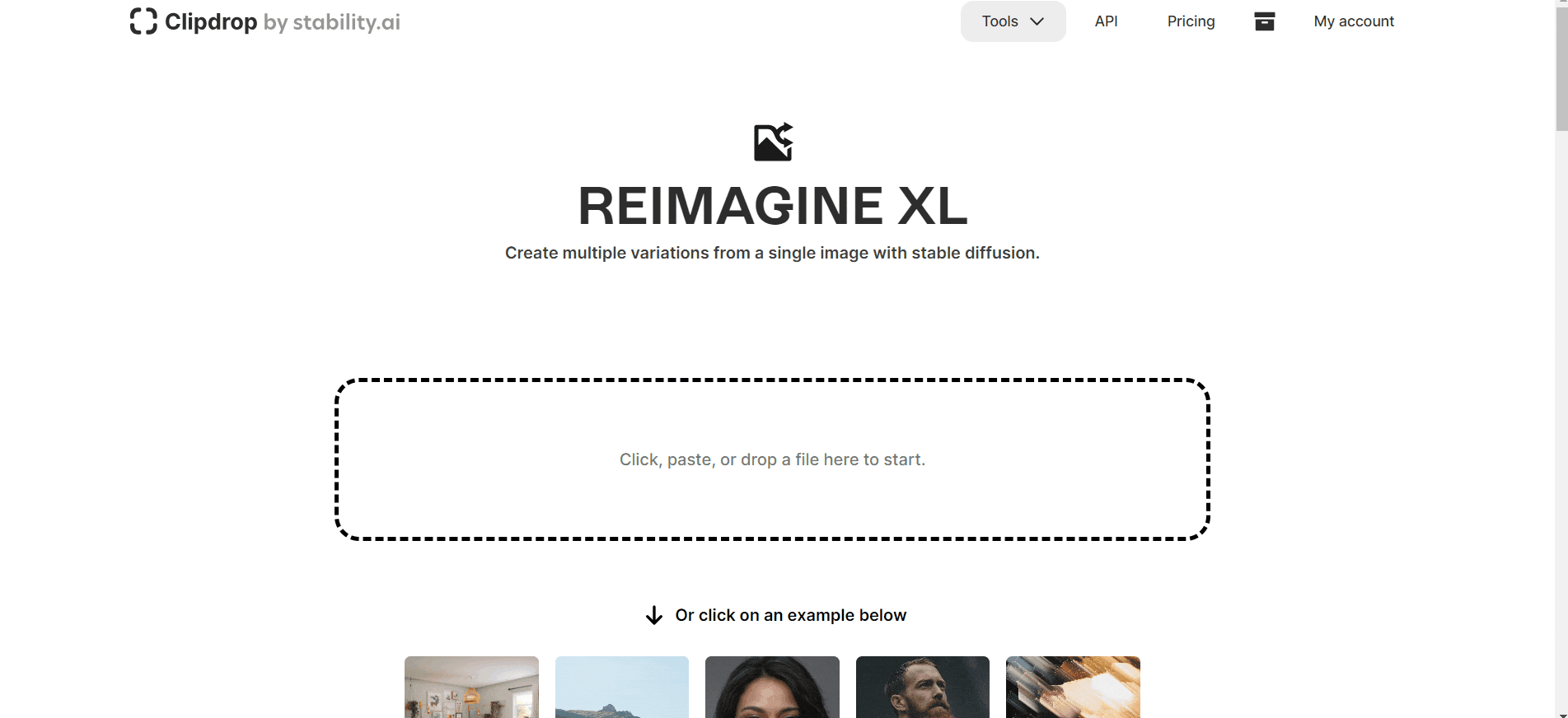Click the dashed file drop zone to upload
The height and width of the screenshot is (718, 1568).
772,459
